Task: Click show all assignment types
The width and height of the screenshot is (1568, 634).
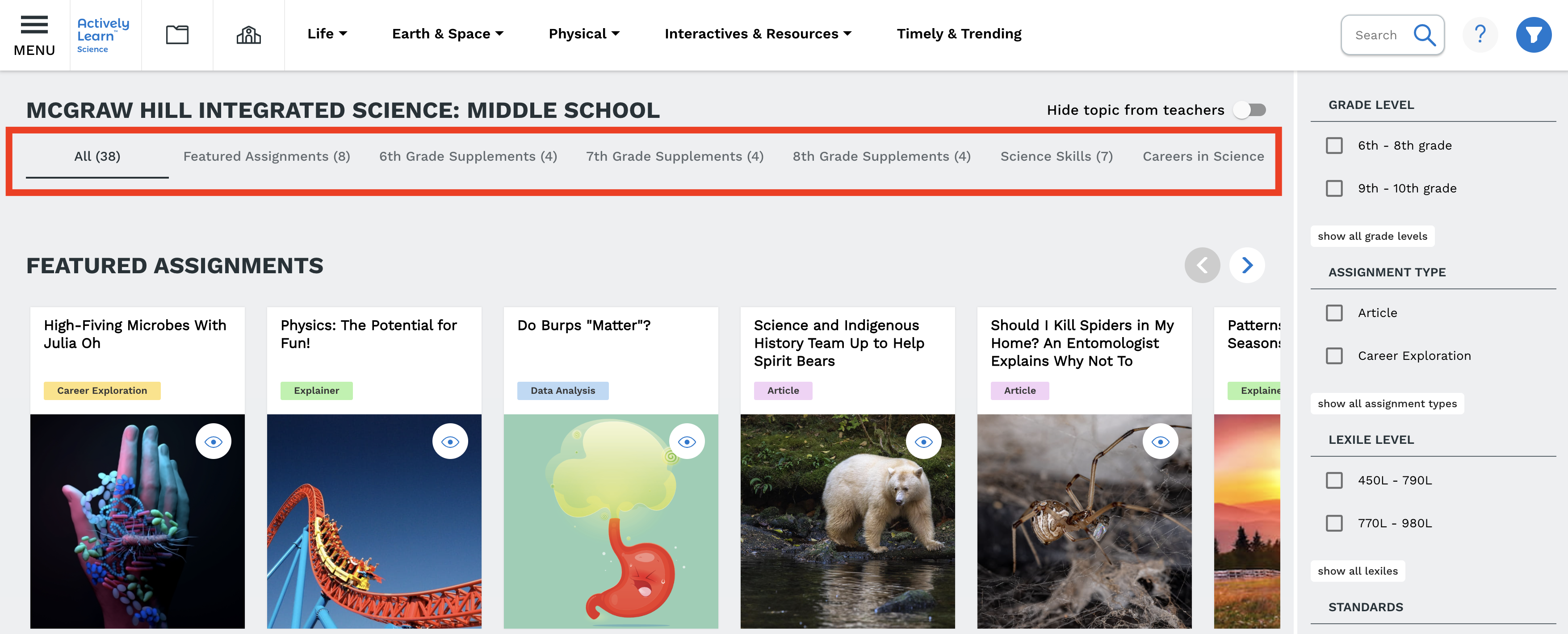Action: click(1387, 404)
